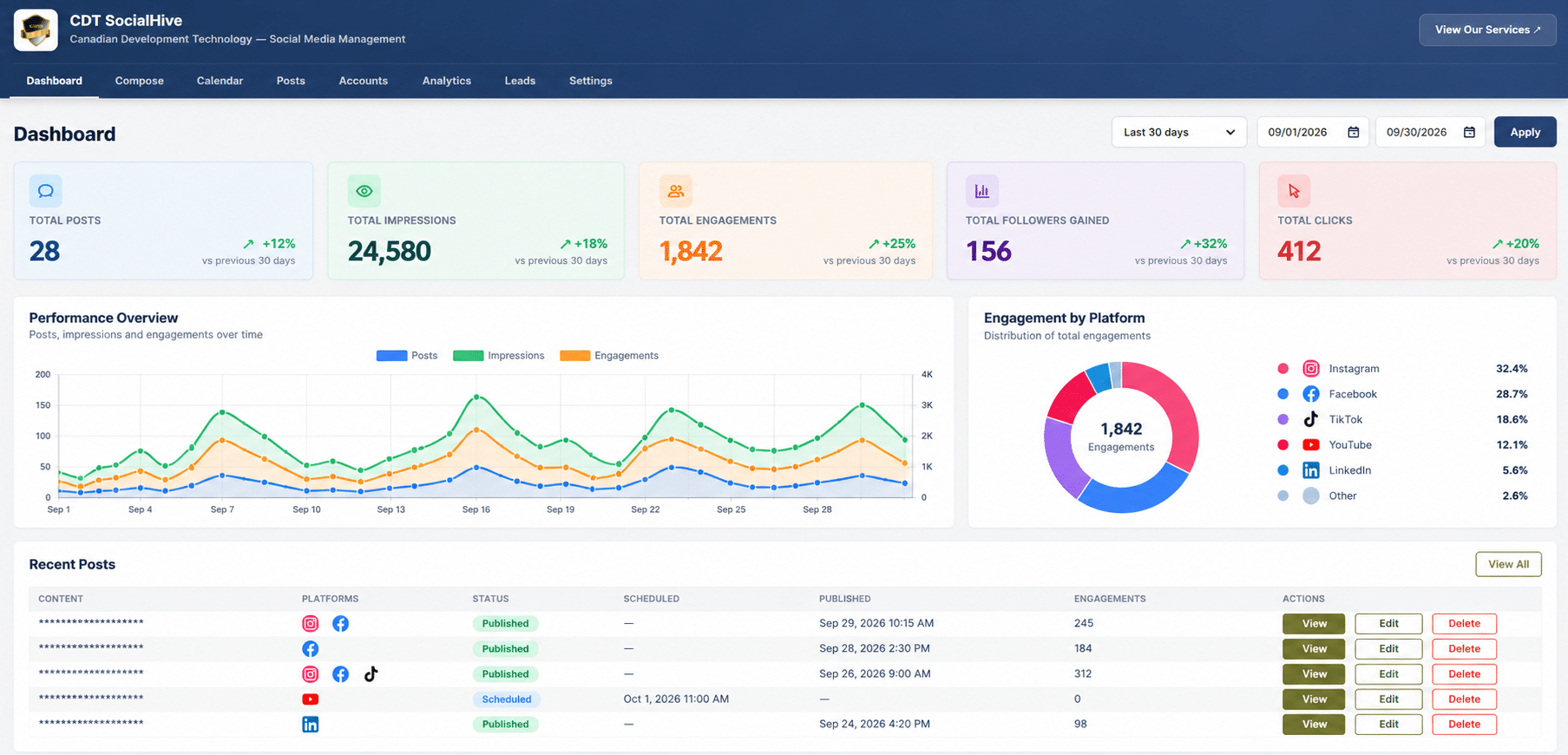The width and height of the screenshot is (1568, 755).
Task: Click the Total Clicks cursor icon
Action: (1294, 191)
